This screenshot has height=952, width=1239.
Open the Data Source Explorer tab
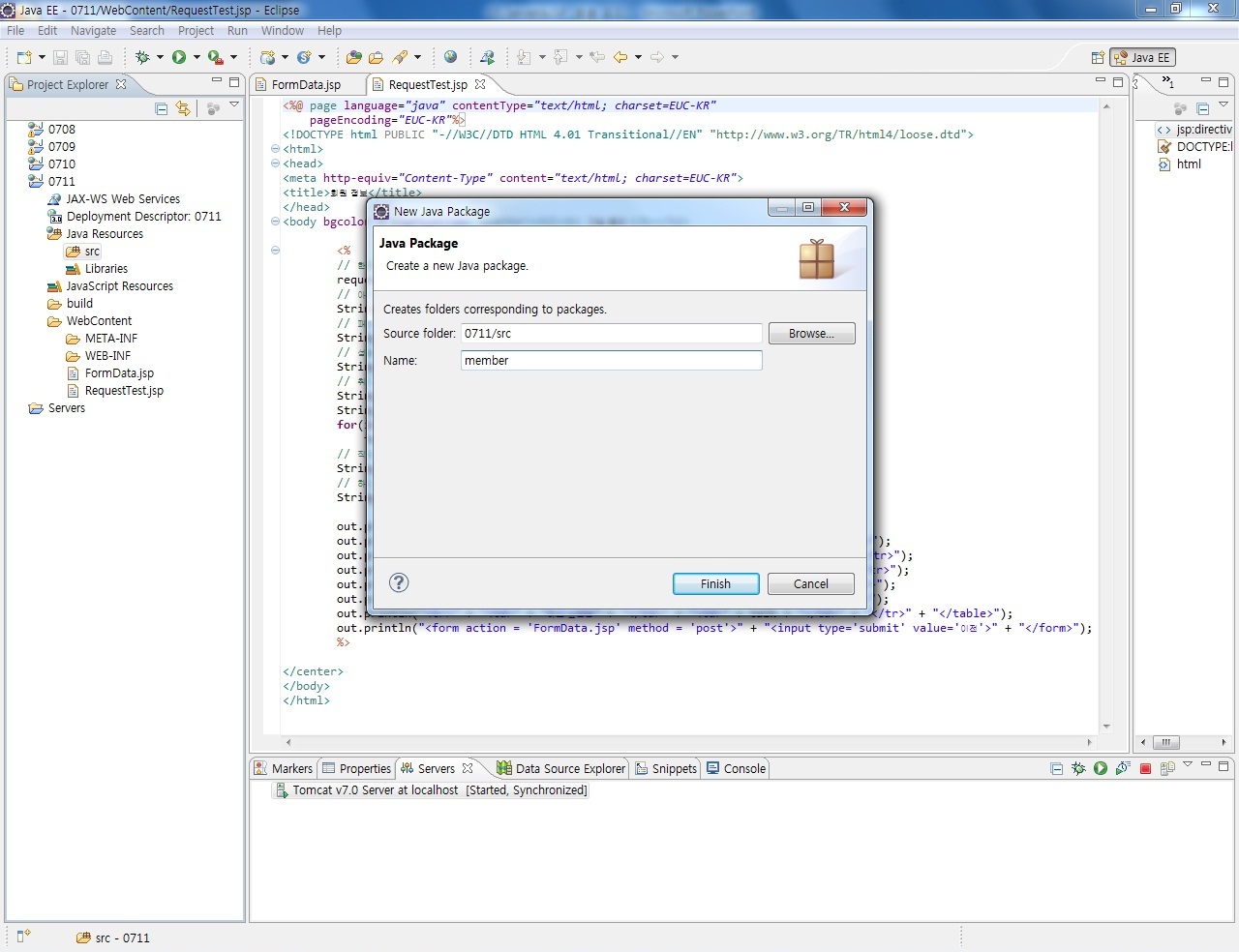tap(561, 768)
